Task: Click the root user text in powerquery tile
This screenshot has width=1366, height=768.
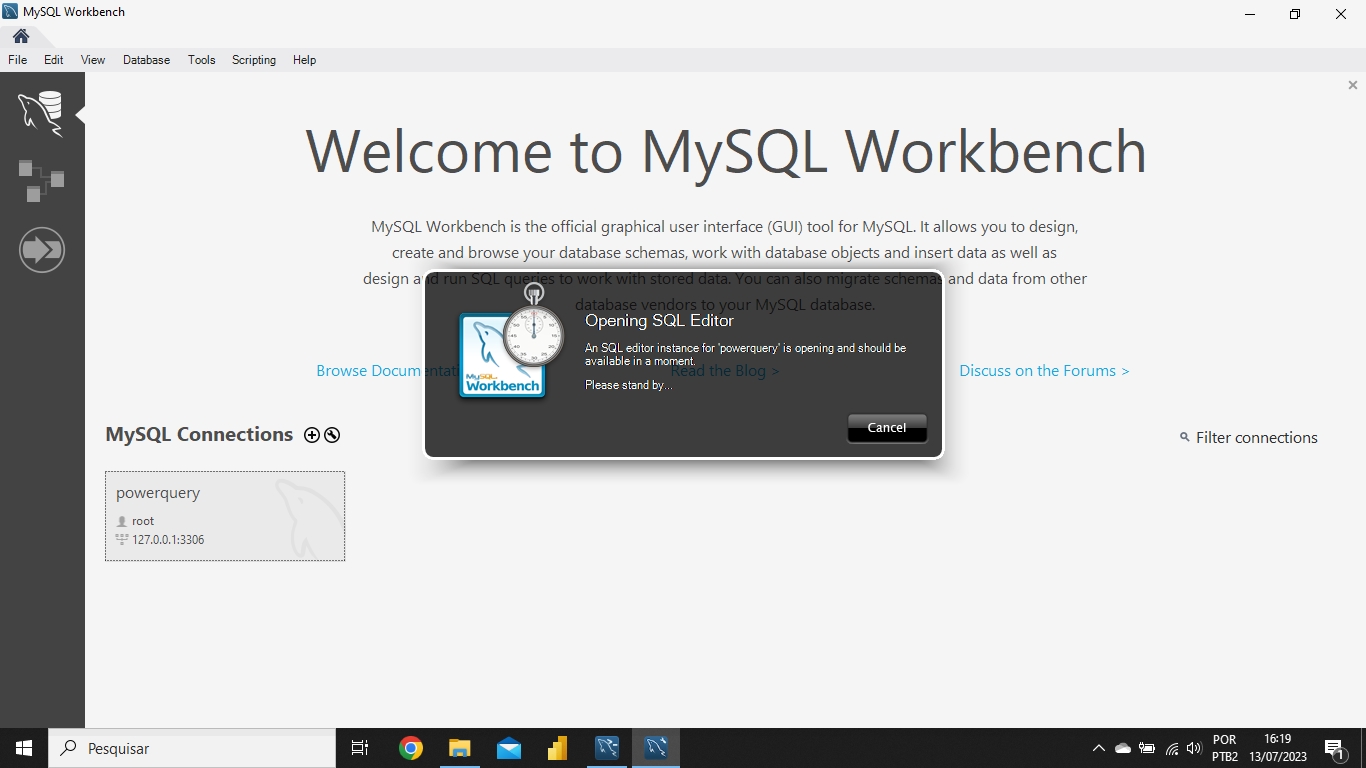Action: 143,521
